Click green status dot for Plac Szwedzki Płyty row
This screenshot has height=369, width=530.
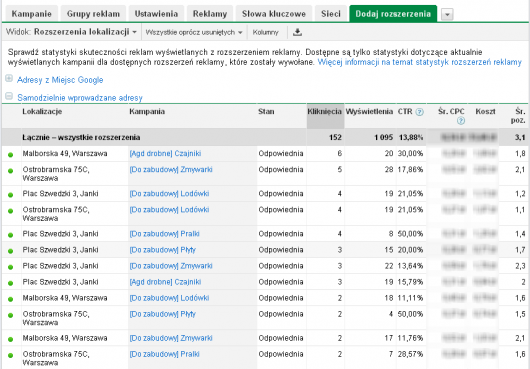pos(10,251)
